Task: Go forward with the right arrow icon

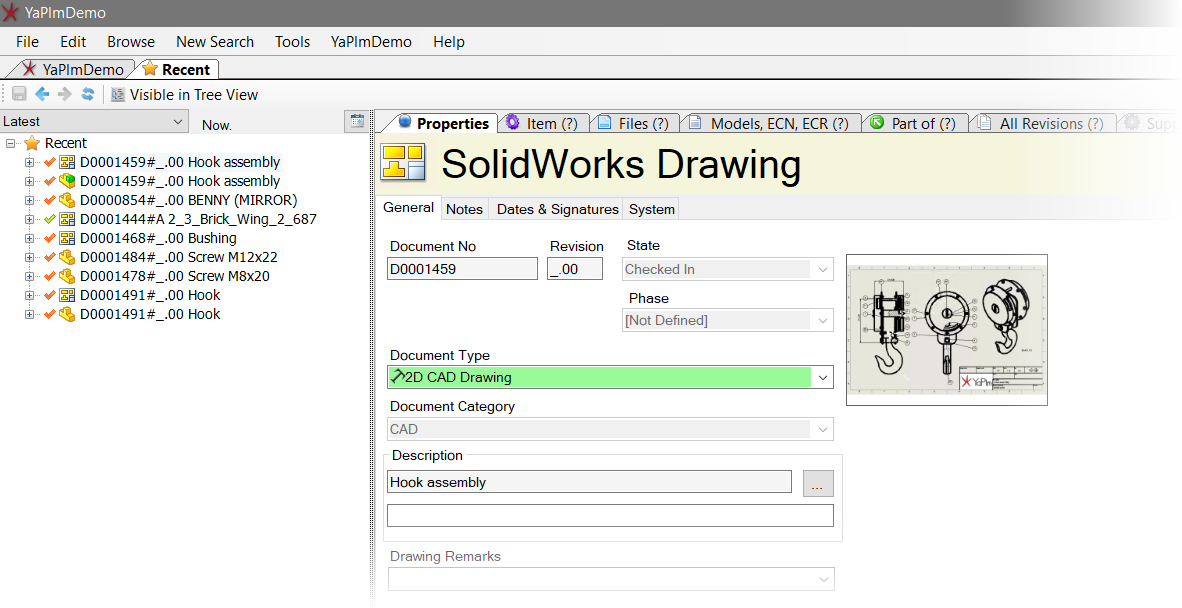Action: [65, 94]
